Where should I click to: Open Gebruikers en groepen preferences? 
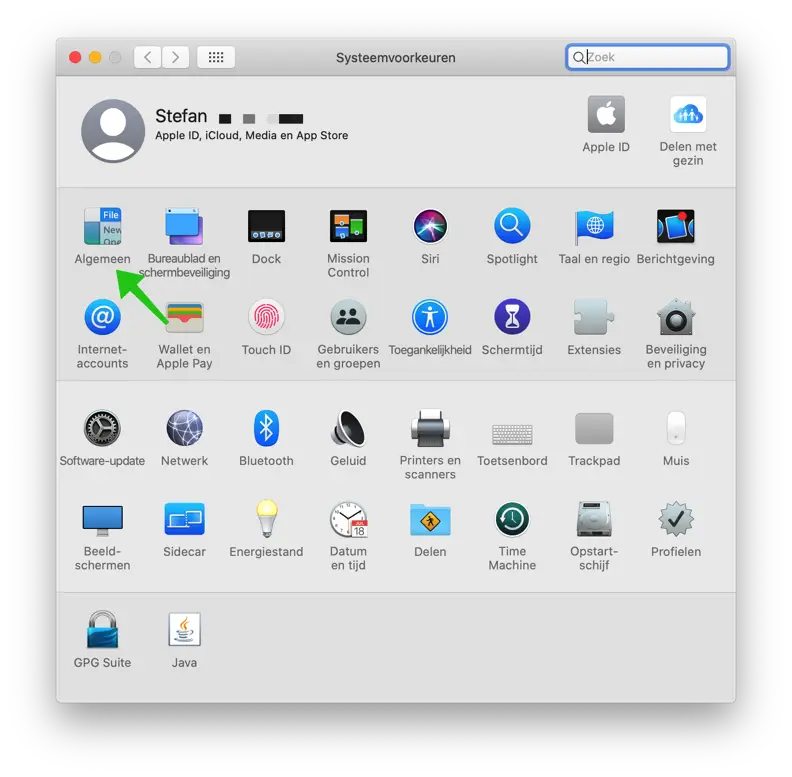348,317
